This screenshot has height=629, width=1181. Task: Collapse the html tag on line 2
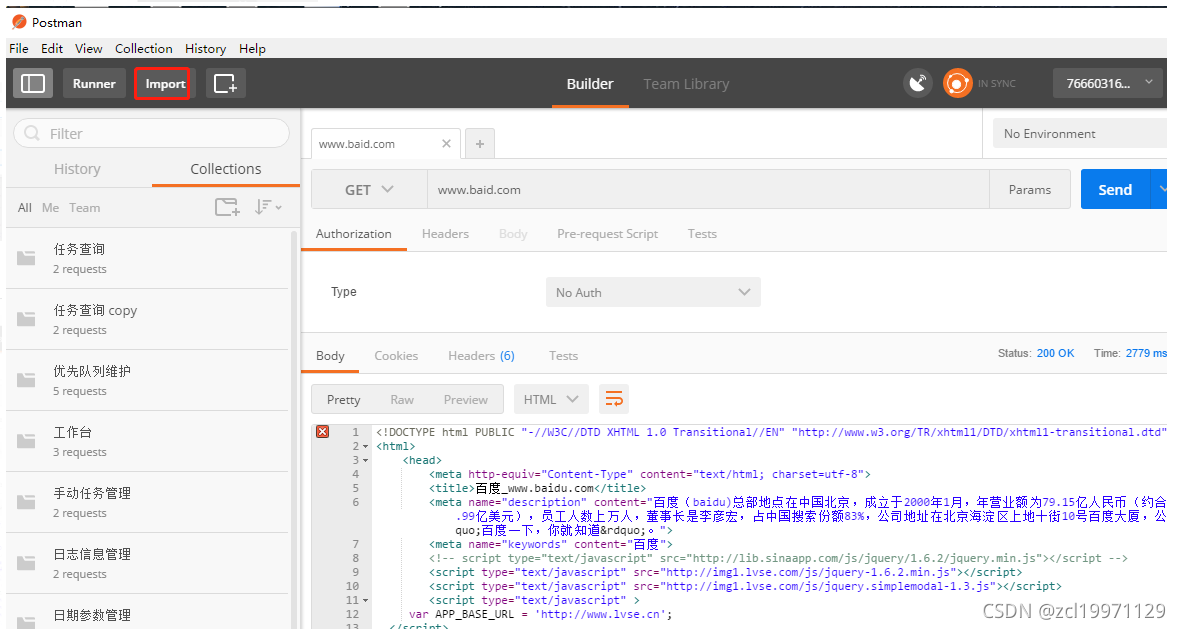pos(366,447)
